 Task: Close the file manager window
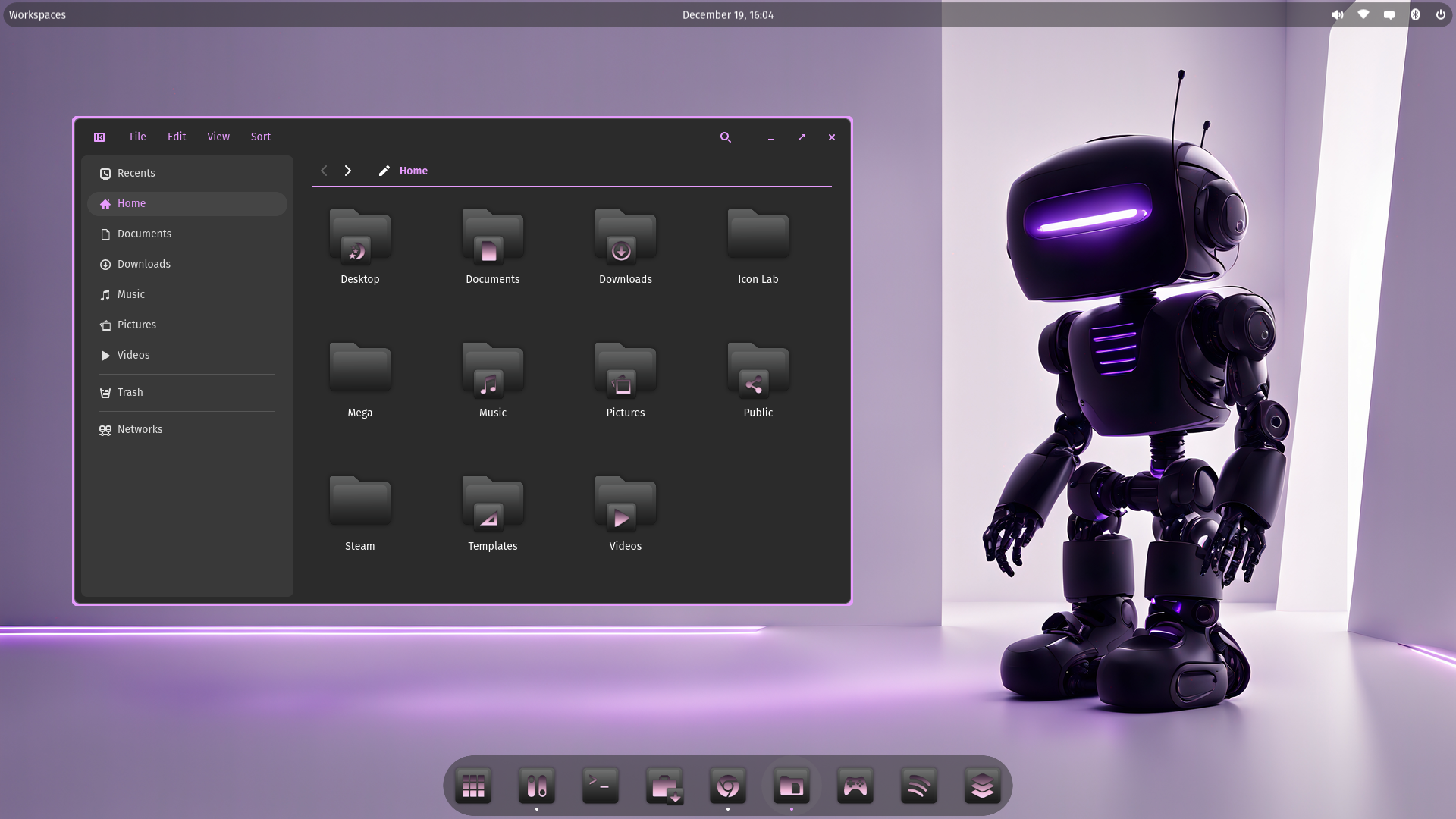tap(832, 137)
